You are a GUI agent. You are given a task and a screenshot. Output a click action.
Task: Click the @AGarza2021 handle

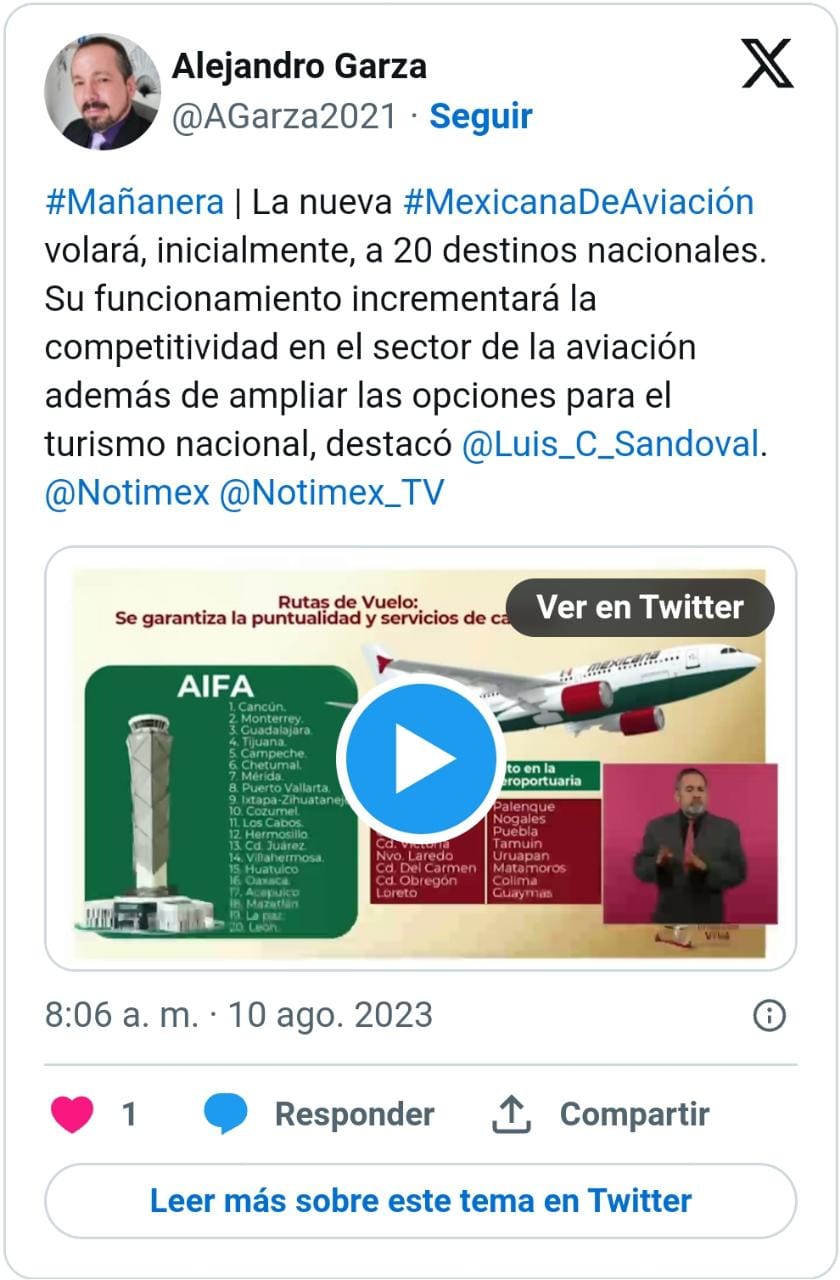tap(285, 117)
